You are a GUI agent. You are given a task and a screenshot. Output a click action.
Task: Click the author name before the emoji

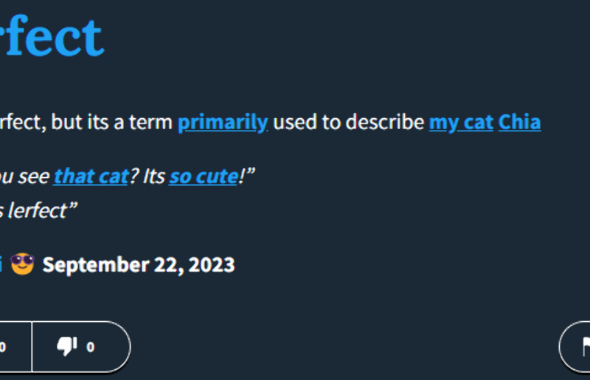point(1,264)
